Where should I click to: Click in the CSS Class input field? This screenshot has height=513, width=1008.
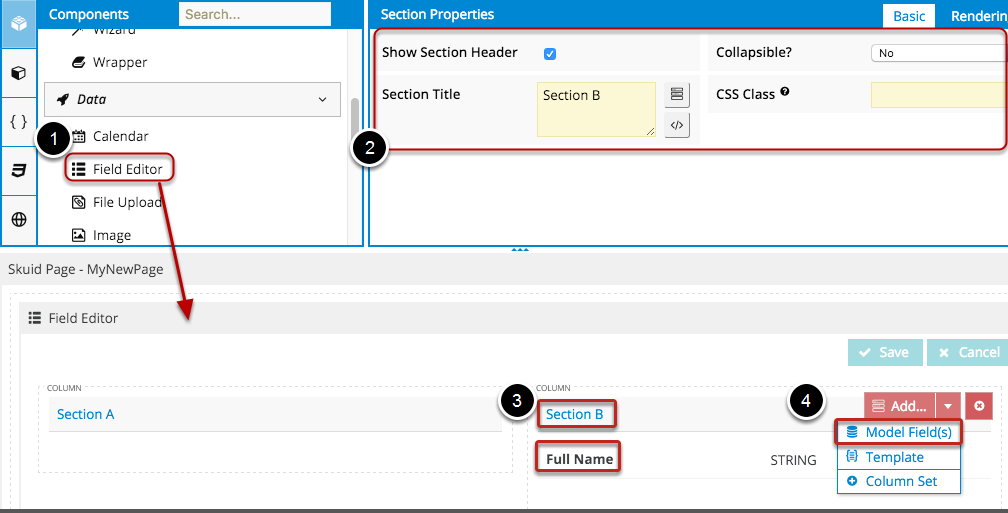click(938, 95)
